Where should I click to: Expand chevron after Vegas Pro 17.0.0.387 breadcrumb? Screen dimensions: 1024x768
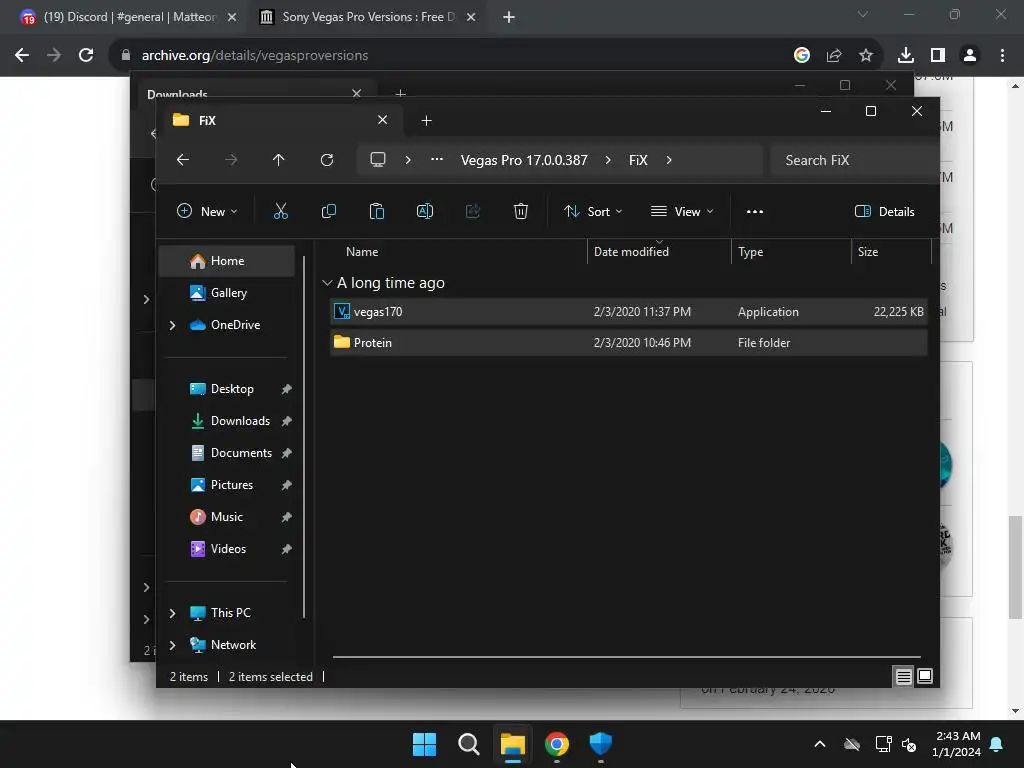point(608,160)
